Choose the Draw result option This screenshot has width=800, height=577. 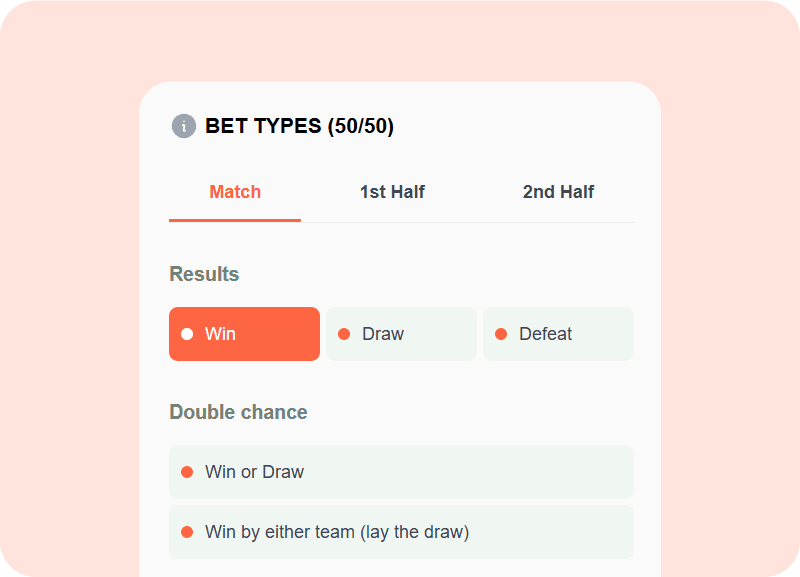click(402, 334)
